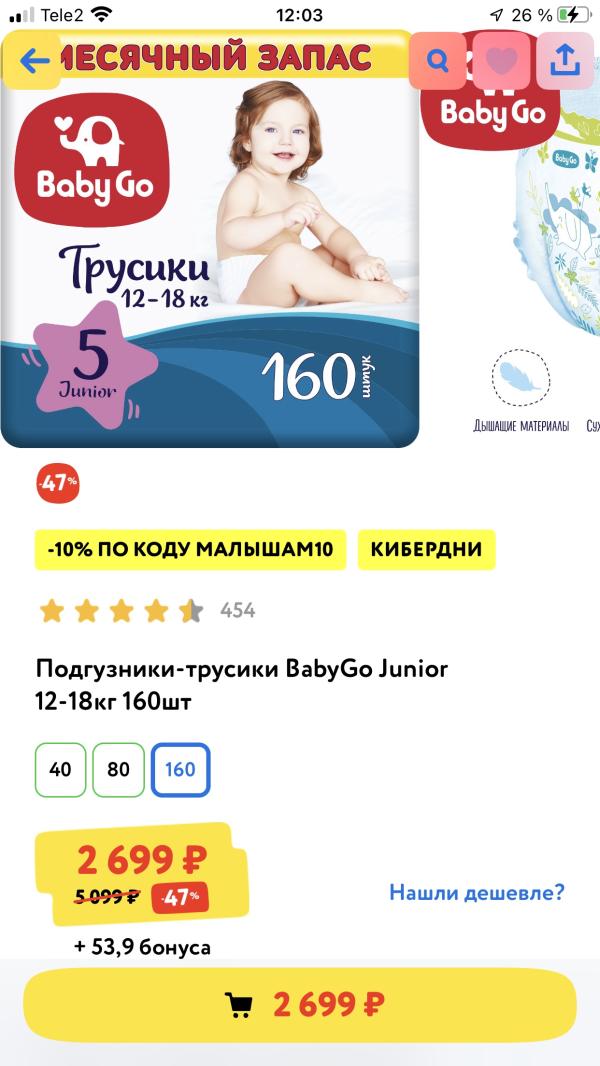This screenshot has height=1066, width=600.
Task: Tap the КИБЕРДНИ promo tag
Action: pyautogui.click(x=427, y=549)
